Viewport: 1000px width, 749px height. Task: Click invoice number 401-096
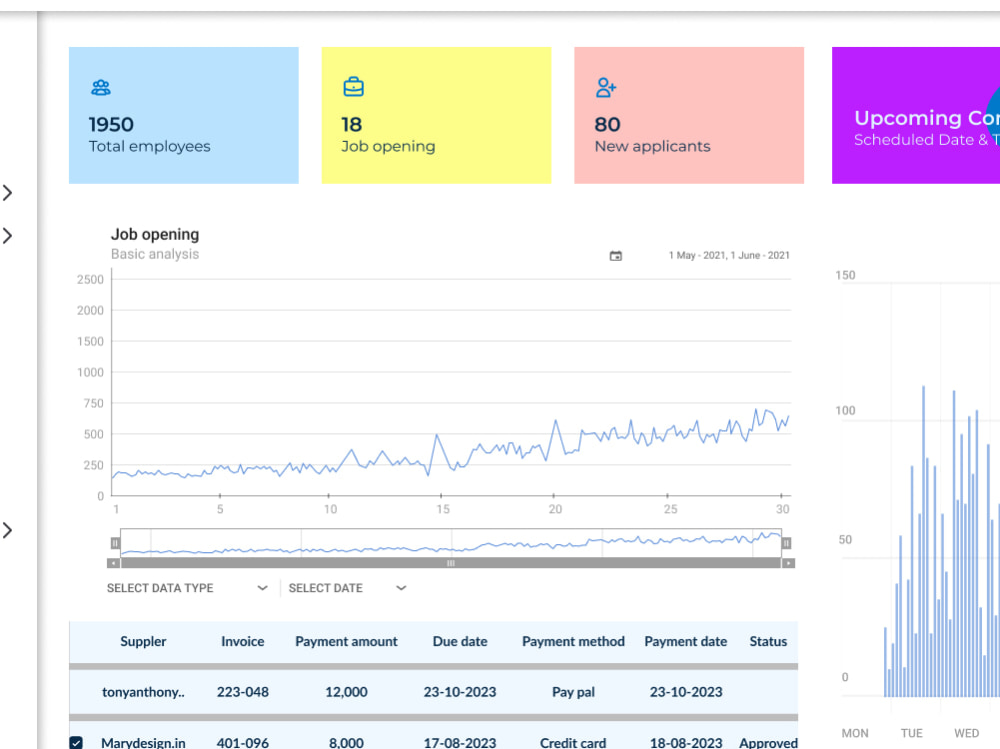pos(242,743)
